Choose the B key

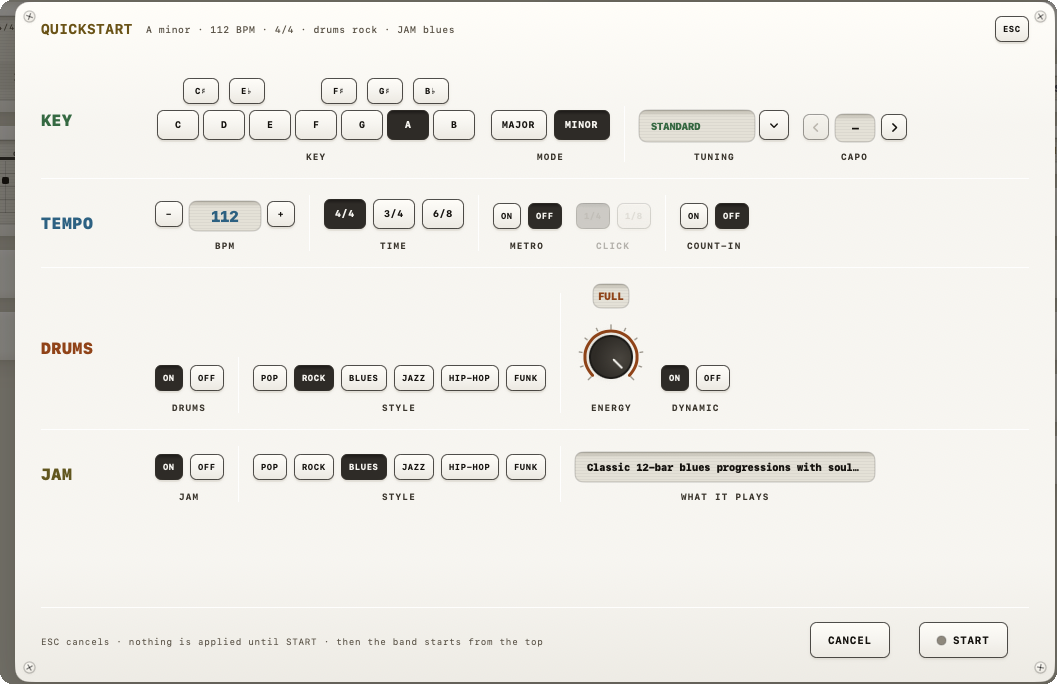[x=454, y=125]
